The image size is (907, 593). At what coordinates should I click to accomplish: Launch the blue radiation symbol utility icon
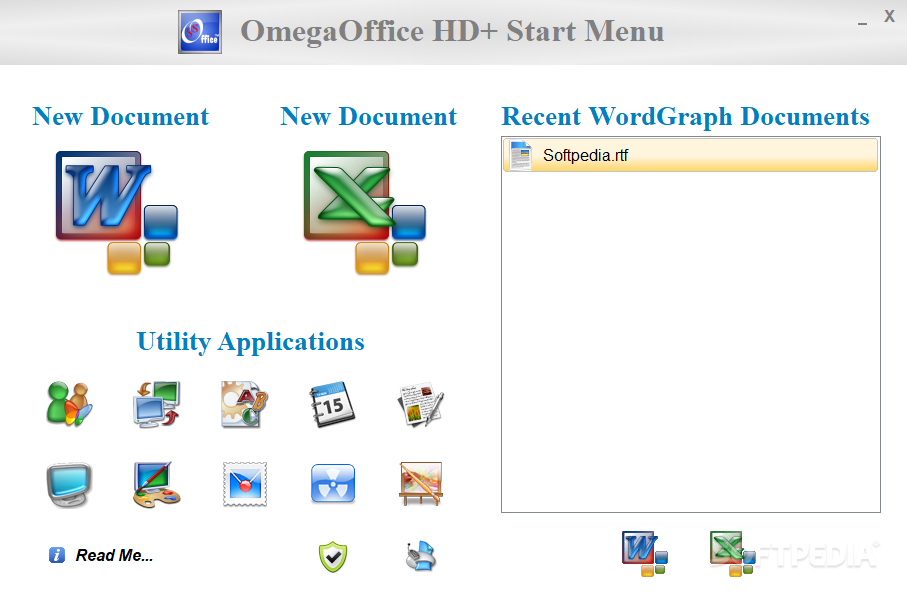tap(333, 483)
